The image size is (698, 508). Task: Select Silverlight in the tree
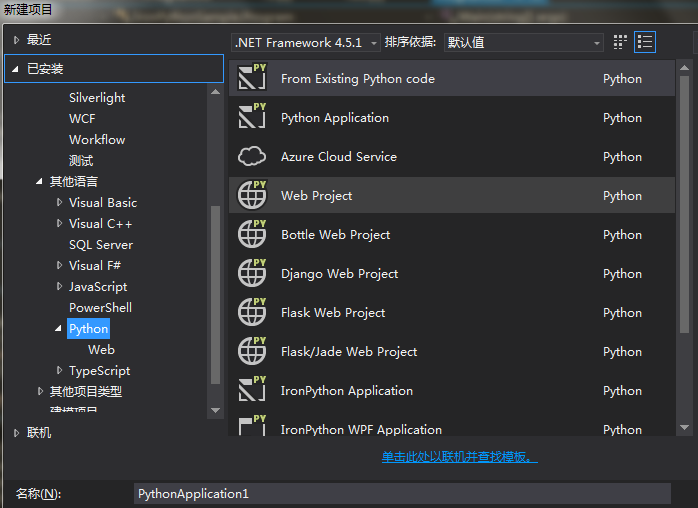tap(97, 98)
